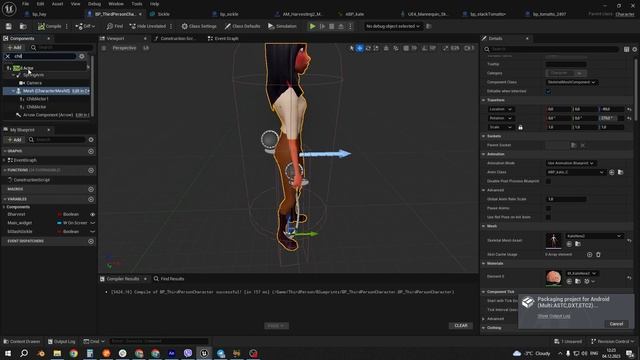This screenshot has height=360, width=640.
Task: Select ChildActor1 in component tree
Action: 38,99
